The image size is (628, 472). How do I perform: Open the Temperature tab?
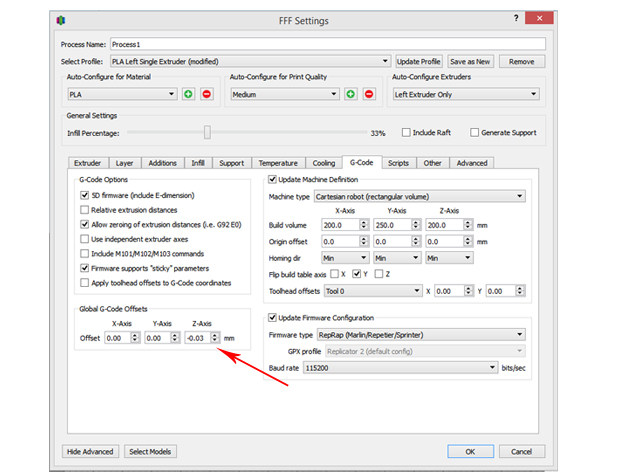[x=277, y=163]
